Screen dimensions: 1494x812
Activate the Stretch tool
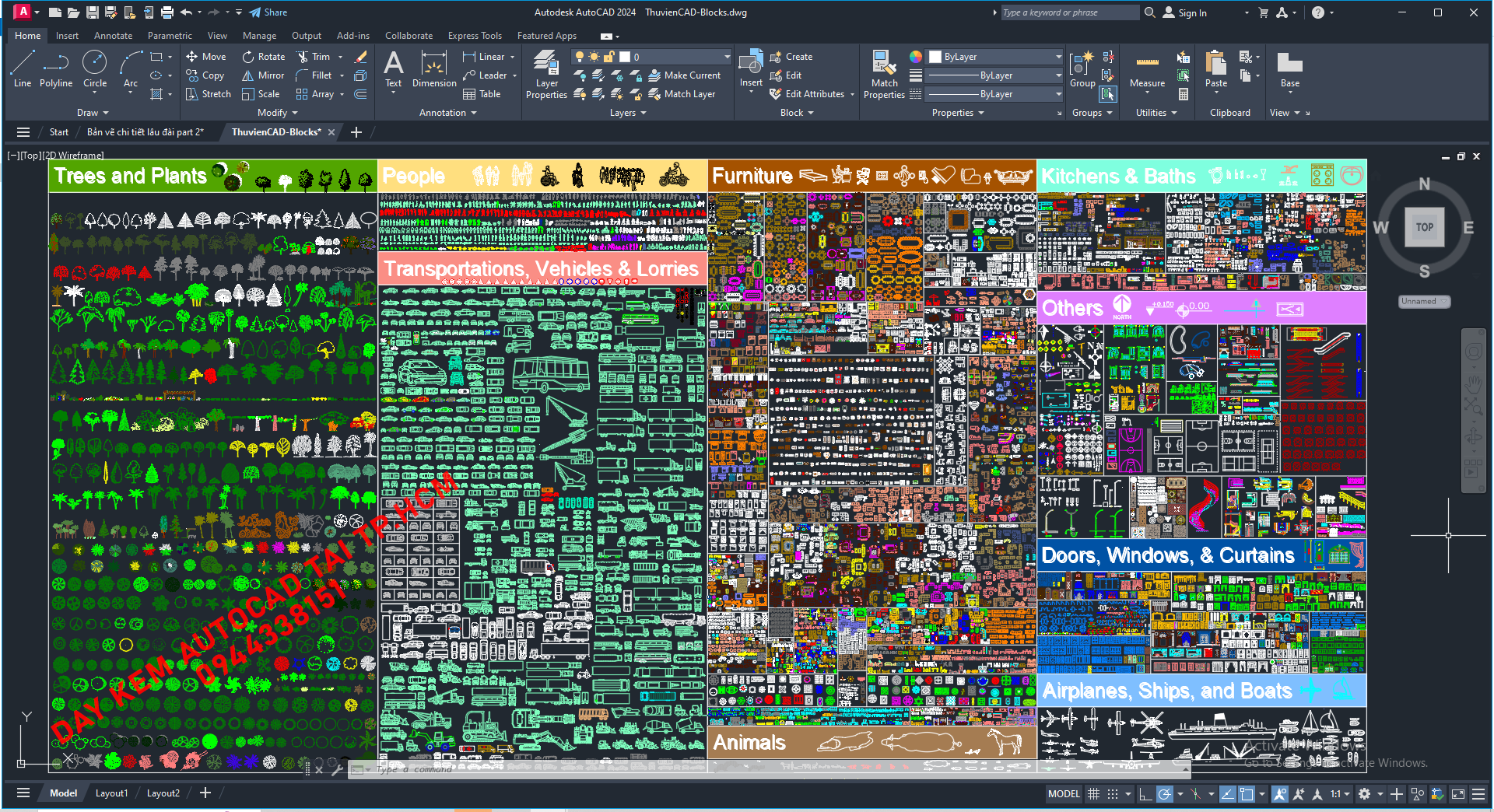click(x=209, y=94)
